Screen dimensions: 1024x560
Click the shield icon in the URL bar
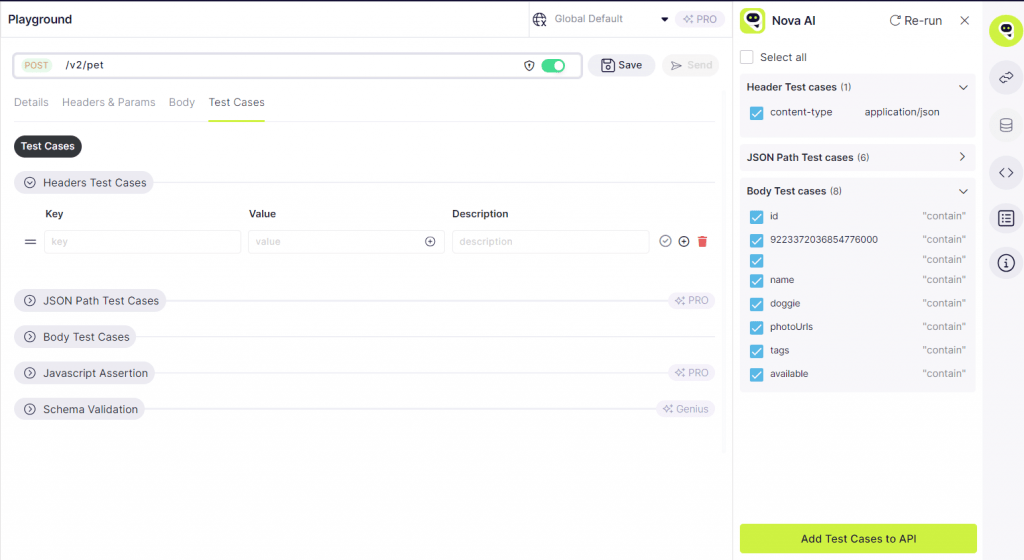click(x=529, y=66)
